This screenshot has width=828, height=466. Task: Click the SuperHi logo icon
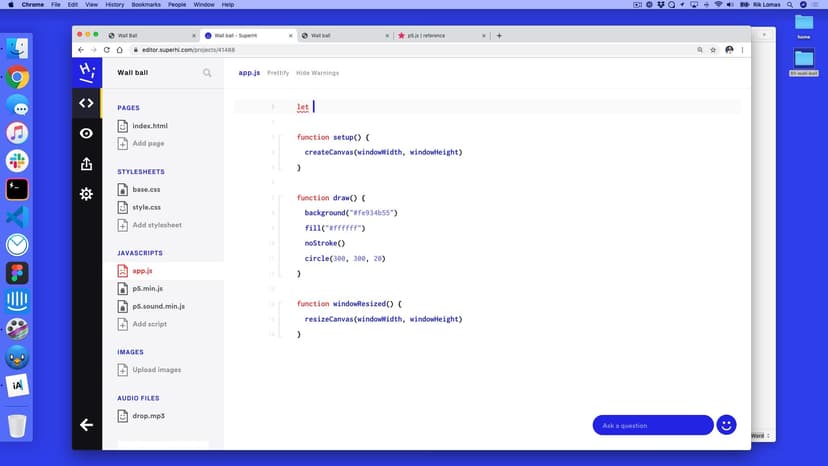(x=86, y=72)
